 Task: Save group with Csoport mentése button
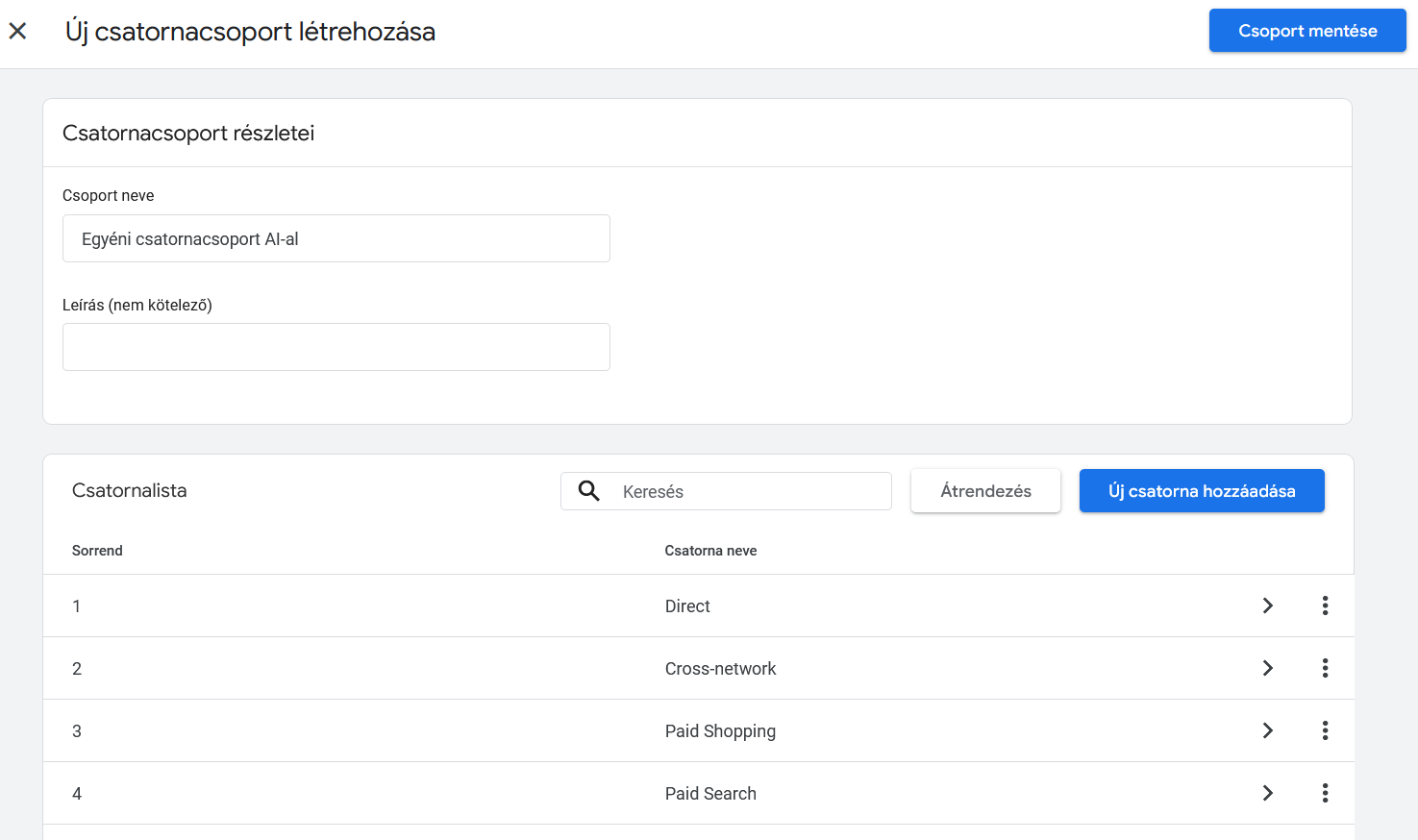click(1306, 31)
